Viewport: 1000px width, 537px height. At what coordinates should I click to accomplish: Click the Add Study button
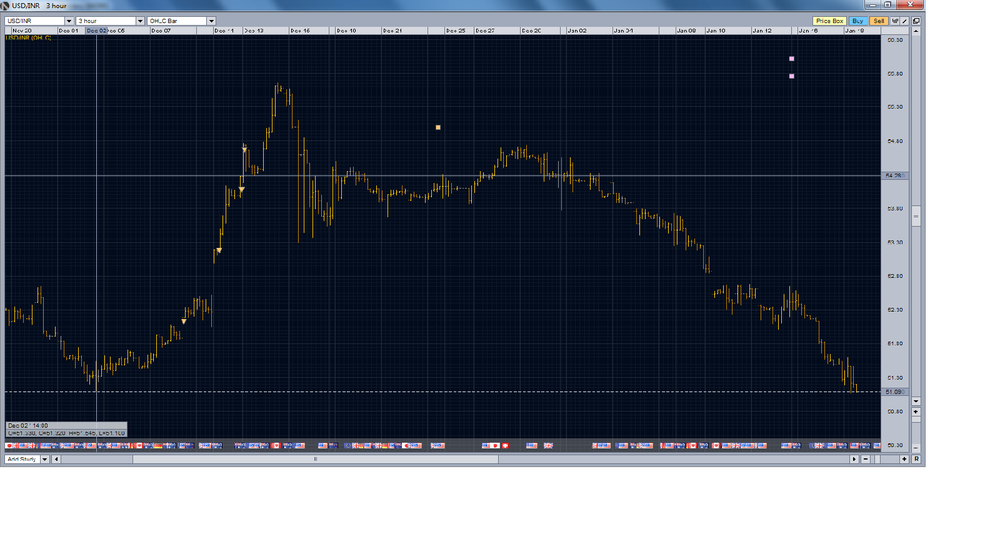click(x=22, y=459)
